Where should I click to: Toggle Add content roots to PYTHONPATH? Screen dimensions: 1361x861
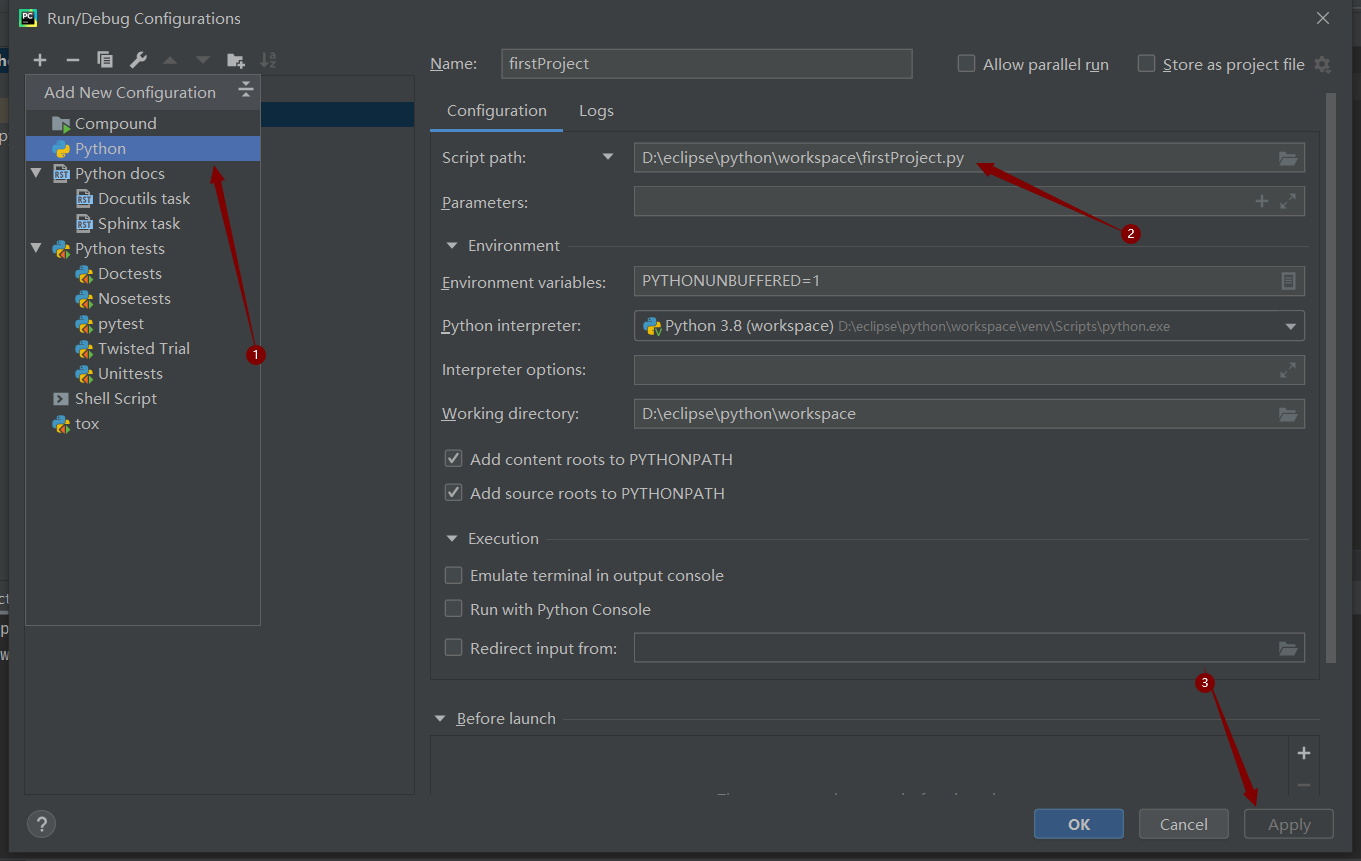pyautogui.click(x=453, y=459)
